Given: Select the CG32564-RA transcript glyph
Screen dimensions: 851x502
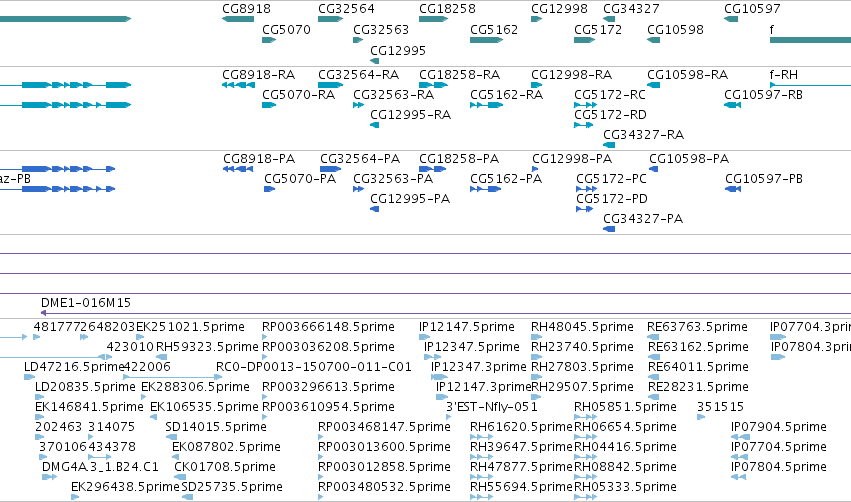Looking at the screenshot, I should point(331,85).
